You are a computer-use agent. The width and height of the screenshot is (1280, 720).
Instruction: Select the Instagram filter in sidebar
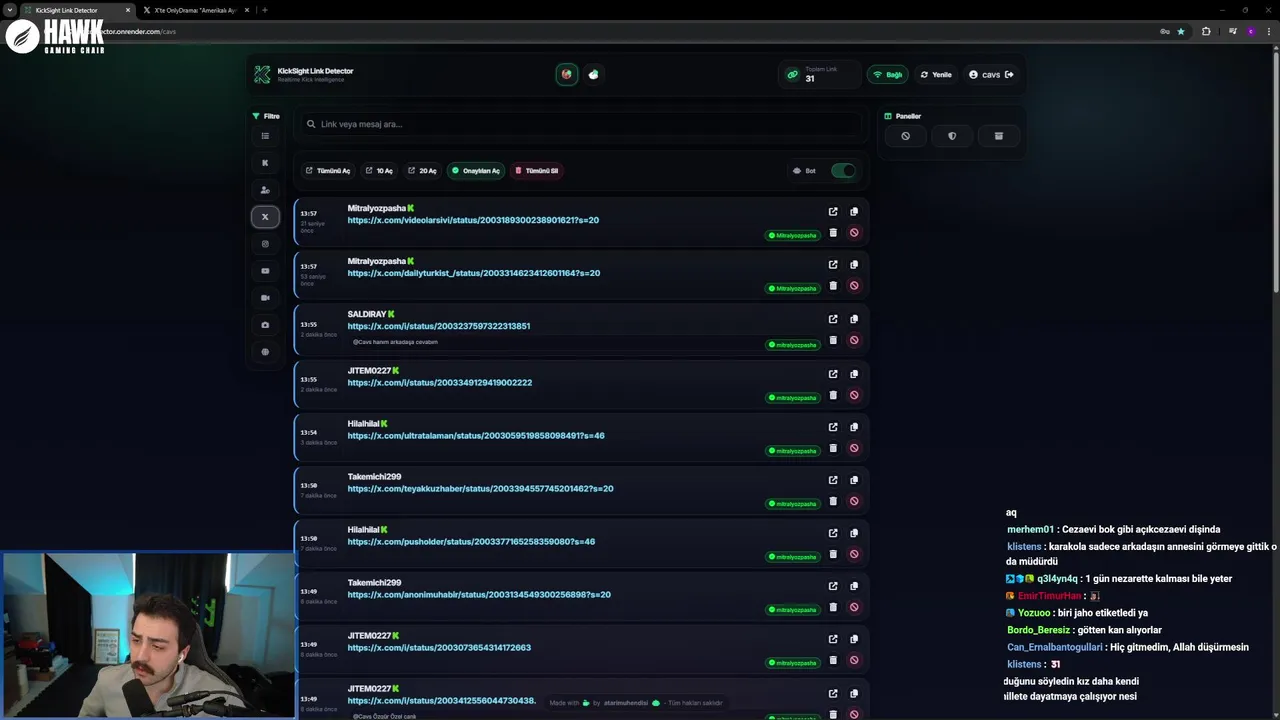click(265, 244)
